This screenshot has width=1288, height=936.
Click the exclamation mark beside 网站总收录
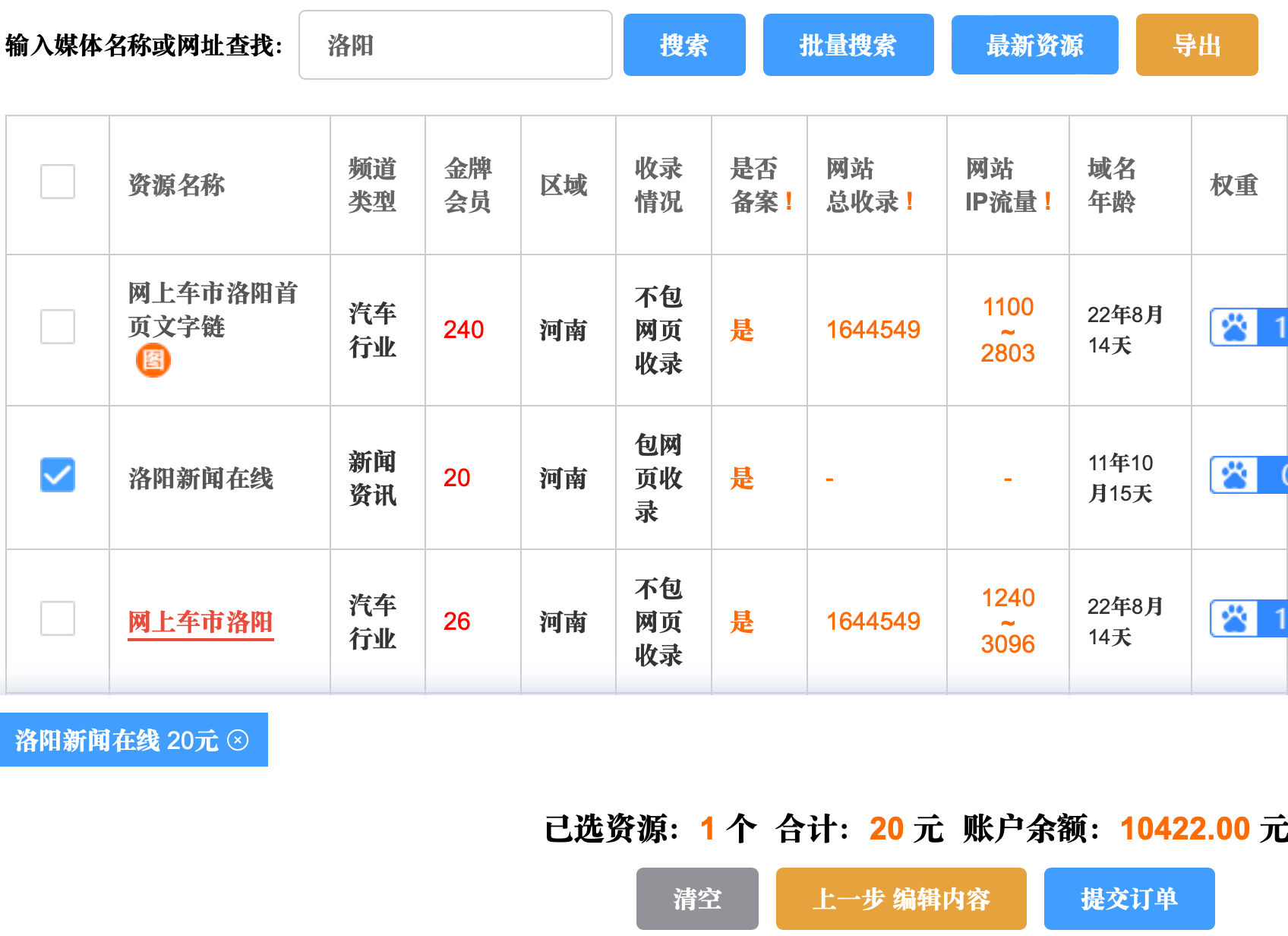click(909, 202)
